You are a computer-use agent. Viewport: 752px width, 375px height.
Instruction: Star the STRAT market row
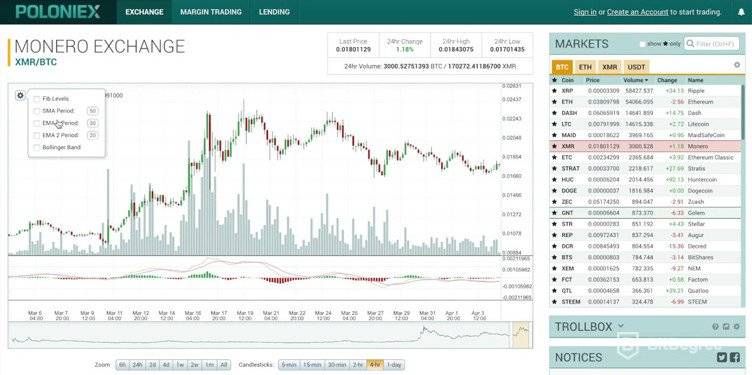tap(554, 168)
